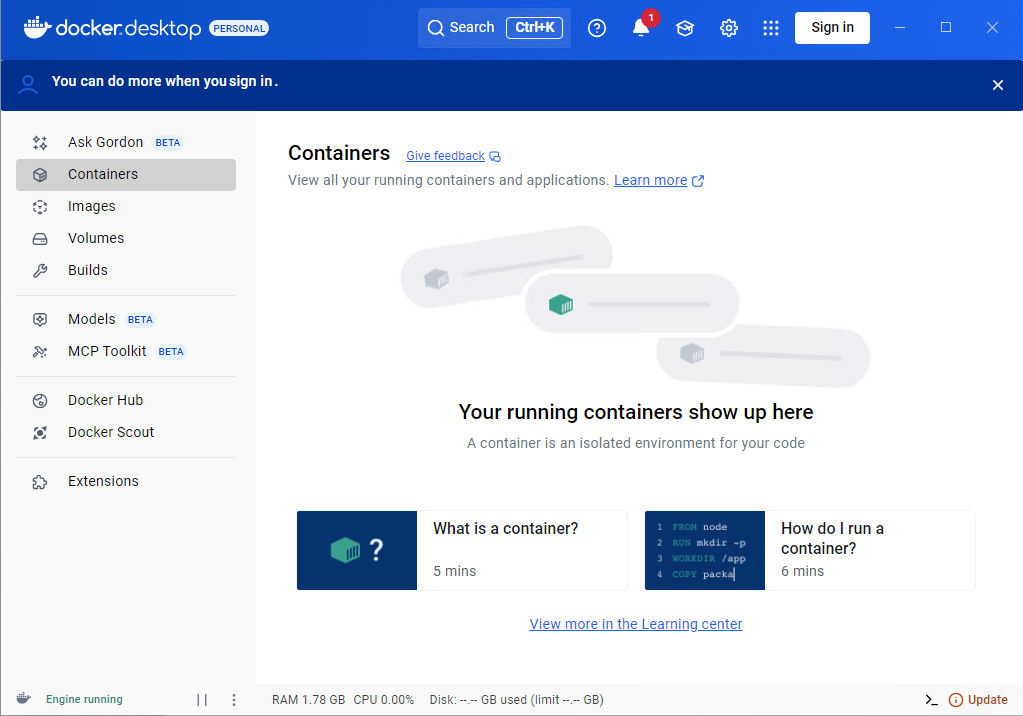Image resolution: width=1023 pixels, height=716 pixels.
Task: Open the Learn more link
Action: [x=651, y=180]
